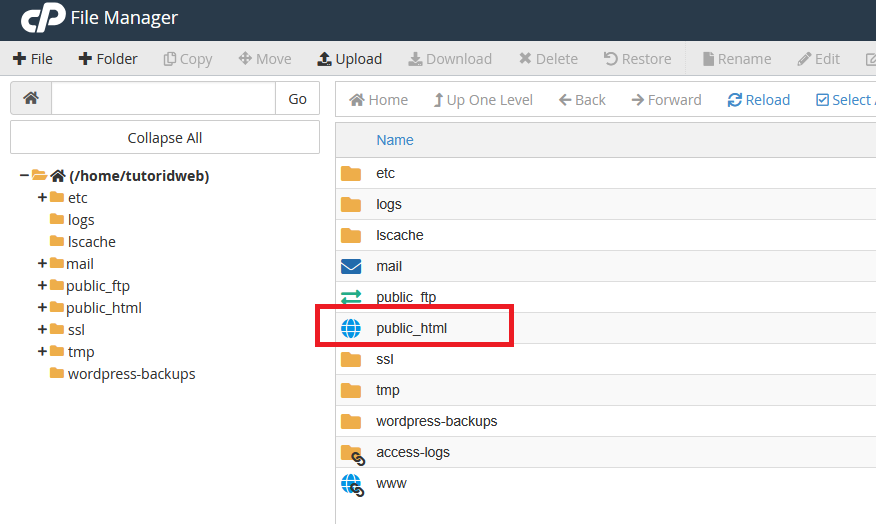Expand the public_html folder in tree
The image size is (876, 524).
pyautogui.click(x=42, y=307)
